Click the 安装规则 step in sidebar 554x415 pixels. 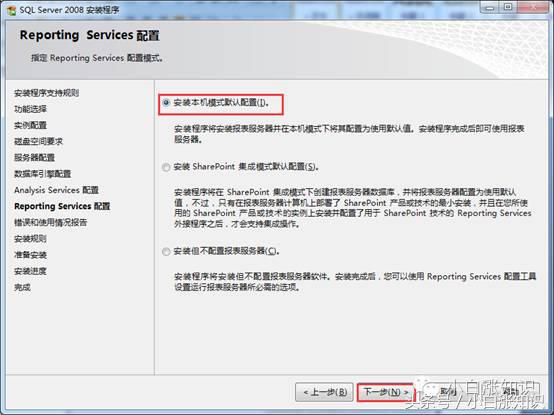30,239
